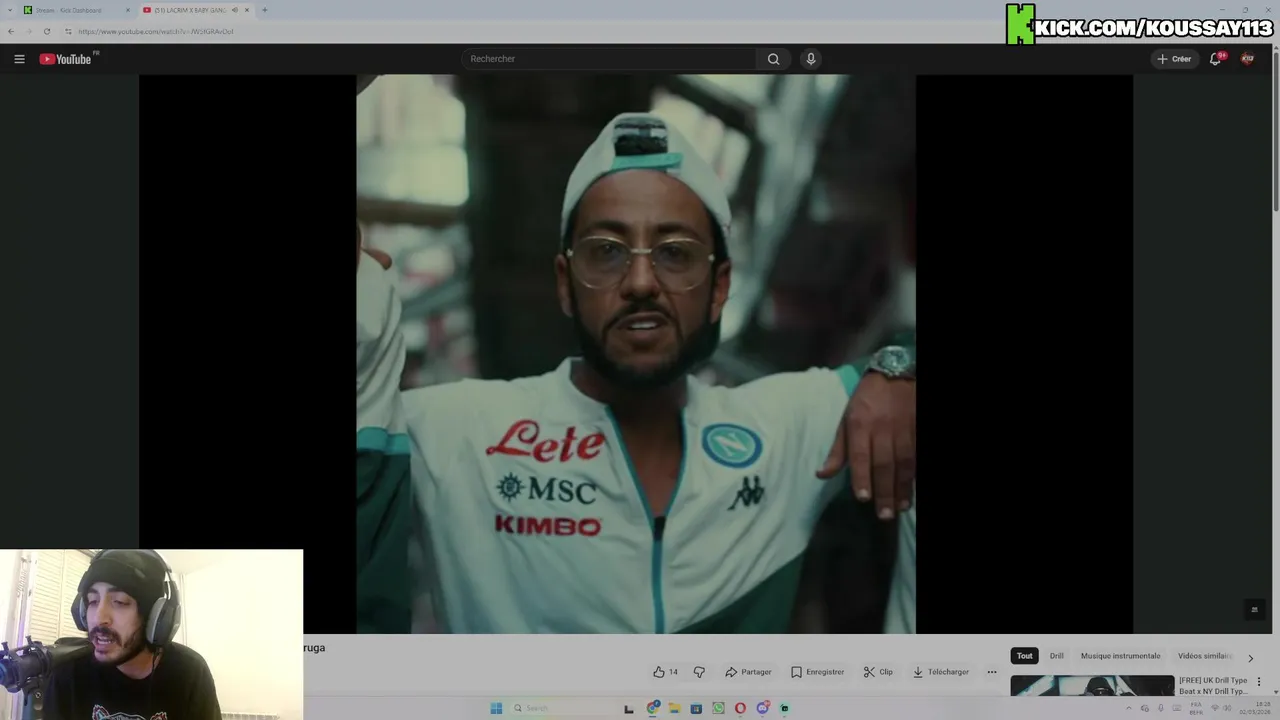Open the account avatar menu
Image resolution: width=1280 pixels, height=720 pixels.
(x=1247, y=59)
